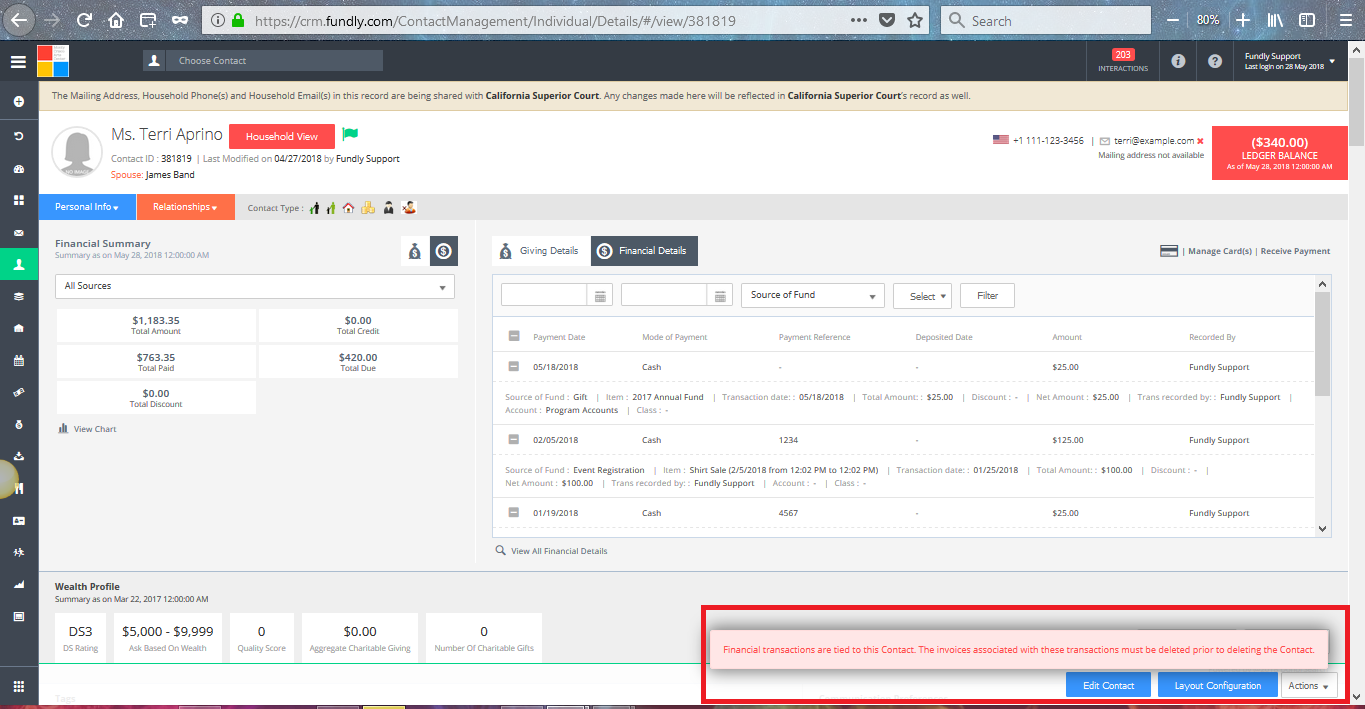Open the four-squares grid sidebar icon
1365x709 pixels.
[x=18, y=200]
